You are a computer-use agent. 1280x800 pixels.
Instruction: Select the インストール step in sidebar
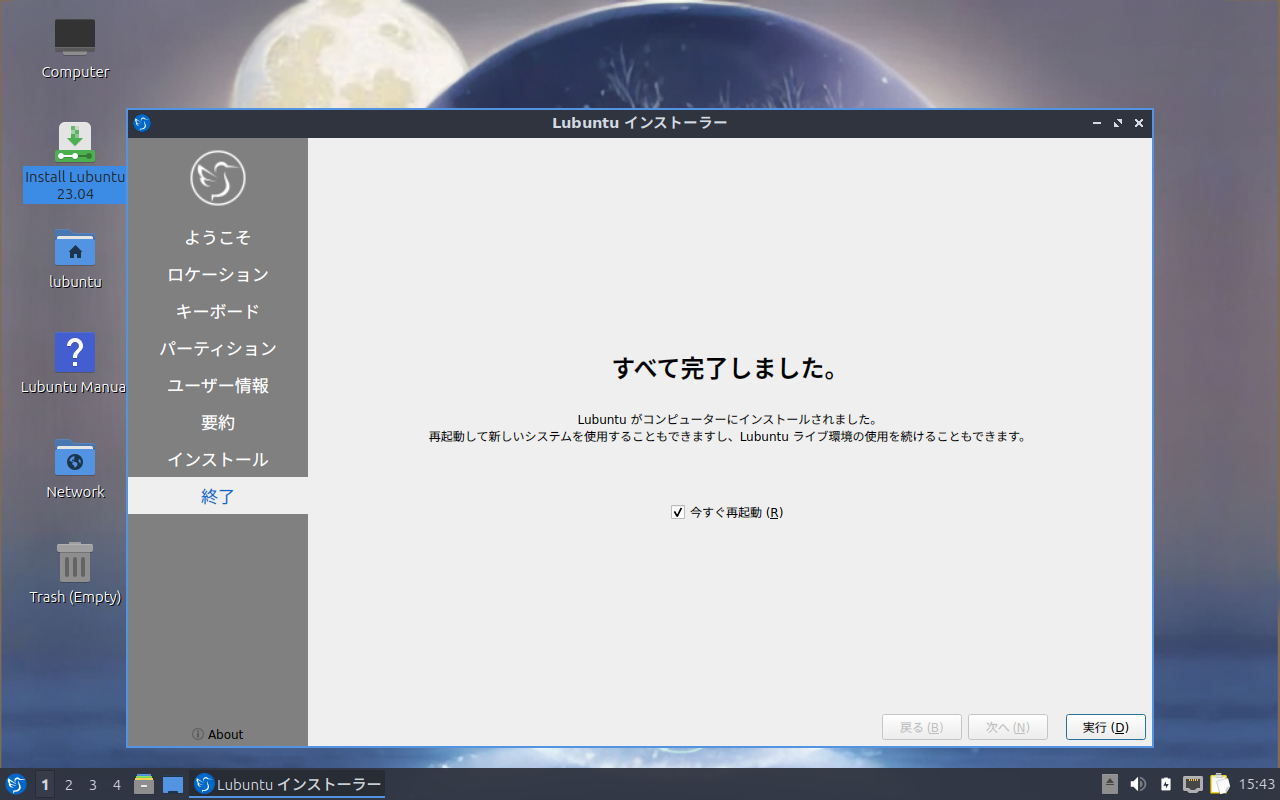pyautogui.click(x=218, y=459)
